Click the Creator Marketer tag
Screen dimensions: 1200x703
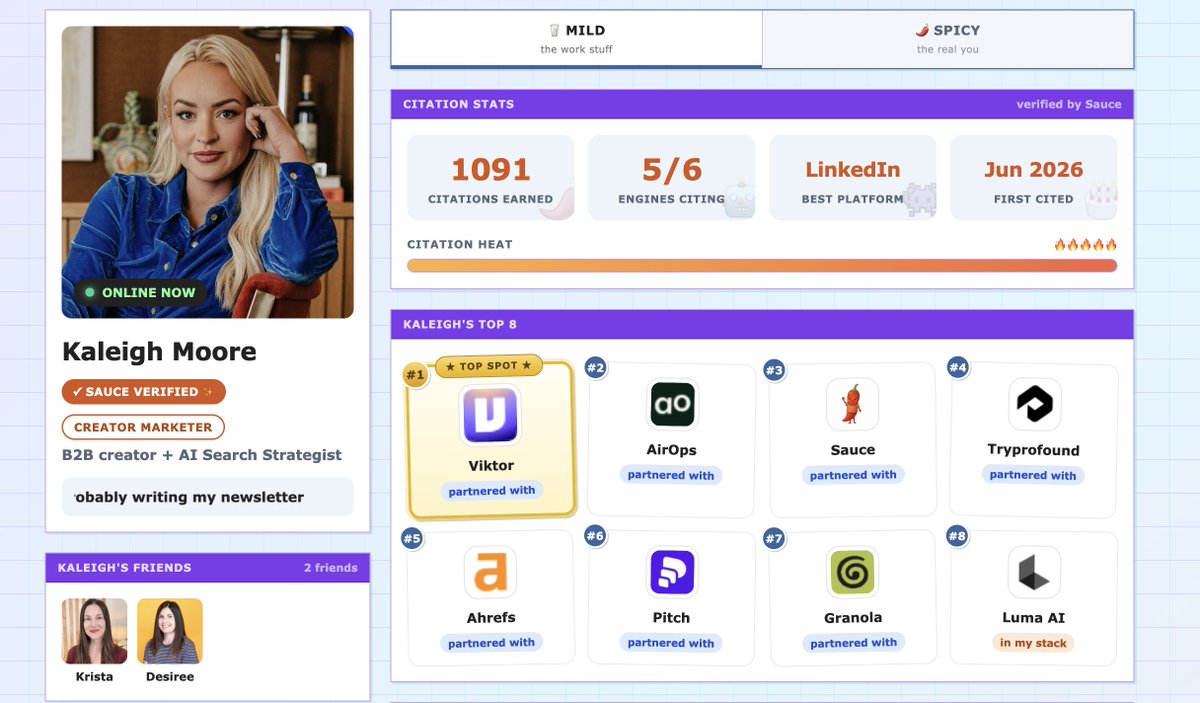pyautogui.click(x=143, y=427)
